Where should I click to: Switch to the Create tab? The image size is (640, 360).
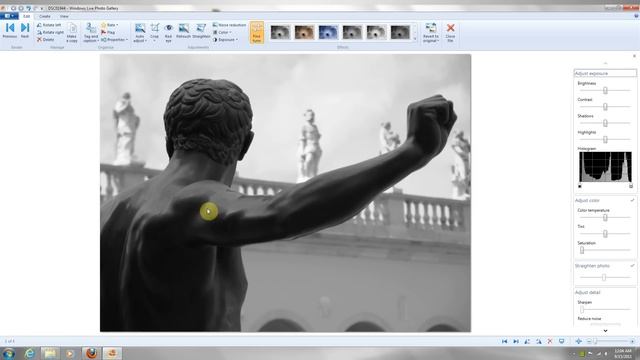pyautogui.click(x=45, y=16)
